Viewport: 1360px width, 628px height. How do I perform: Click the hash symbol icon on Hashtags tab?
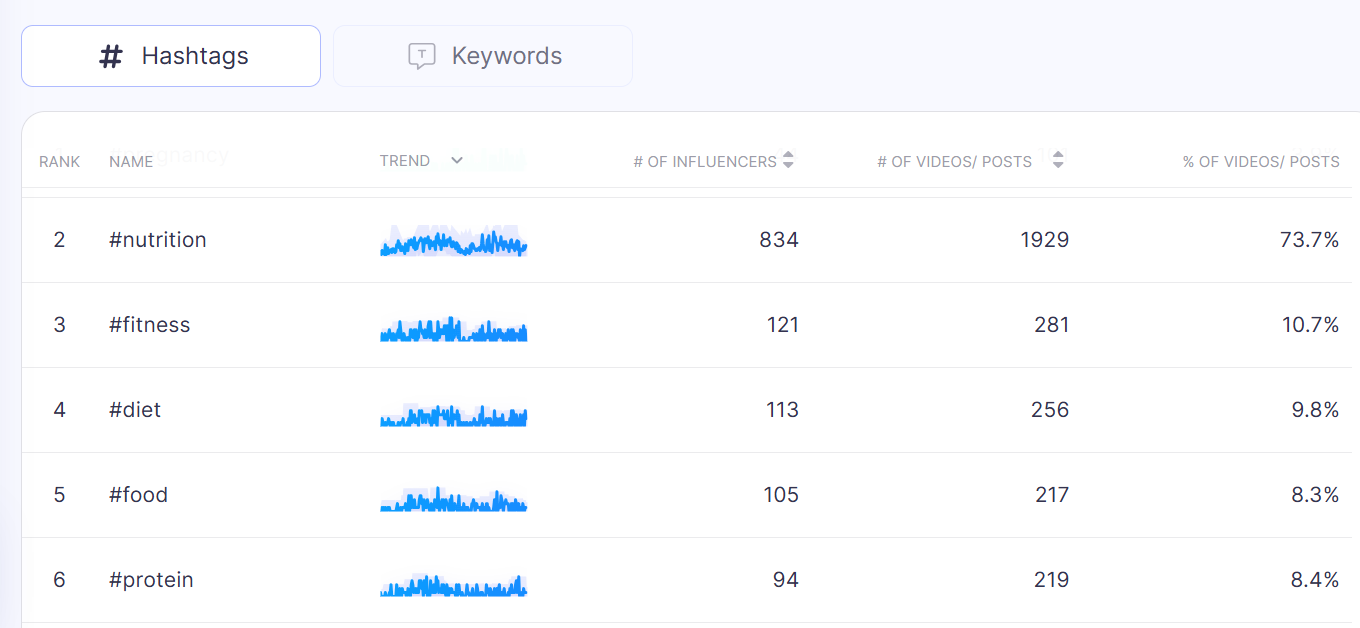111,56
